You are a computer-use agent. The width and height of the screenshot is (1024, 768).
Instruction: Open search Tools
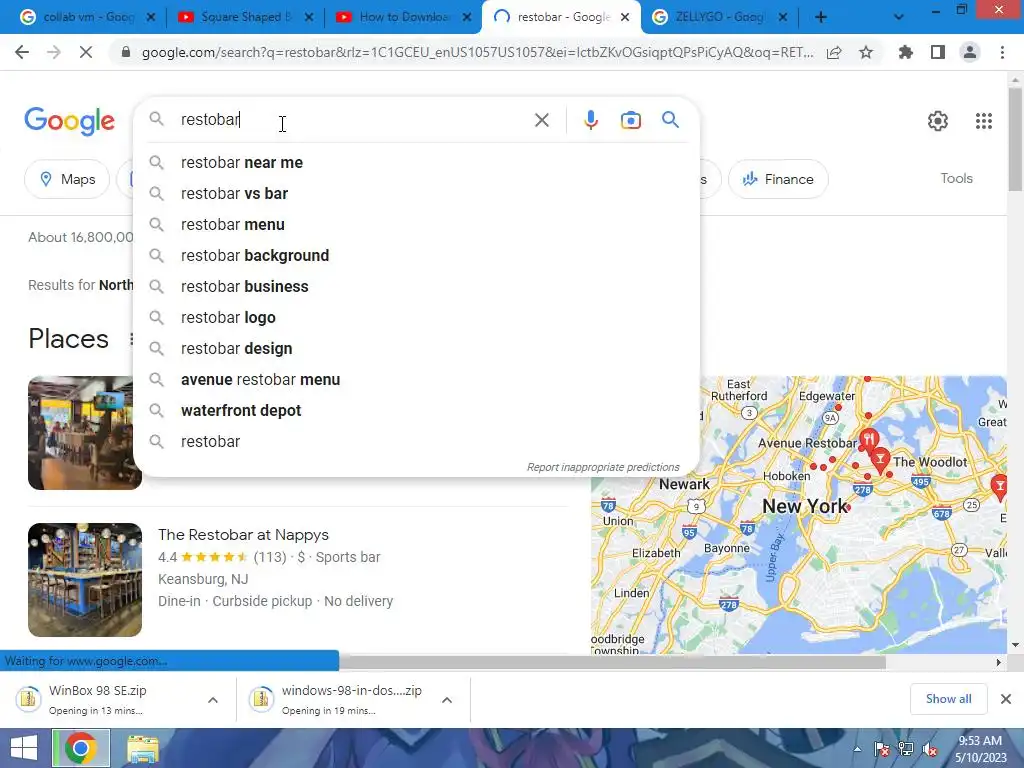click(x=956, y=178)
